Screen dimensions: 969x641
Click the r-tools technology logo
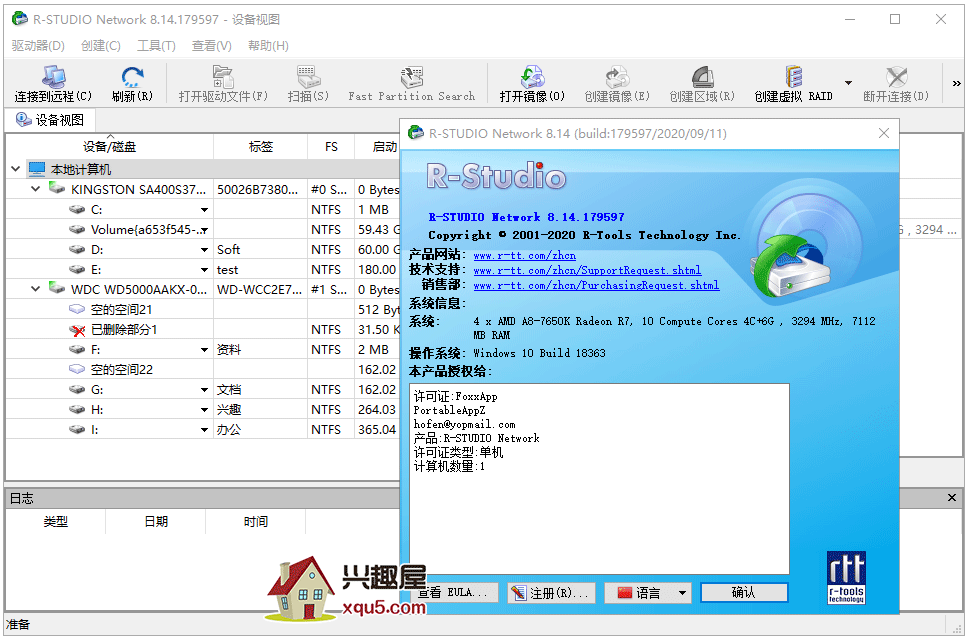pyautogui.click(x=846, y=577)
